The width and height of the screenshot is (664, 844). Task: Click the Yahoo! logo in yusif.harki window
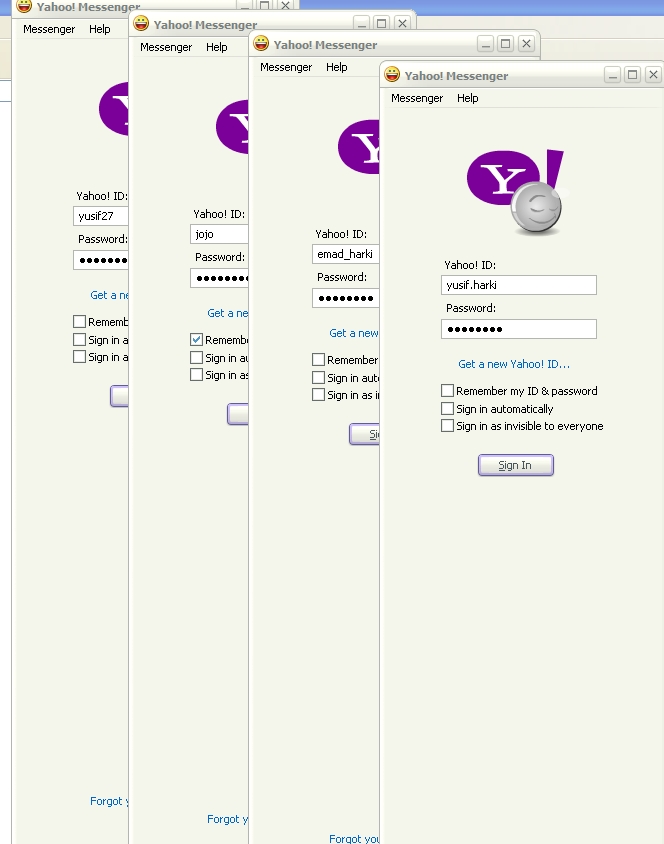515,177
